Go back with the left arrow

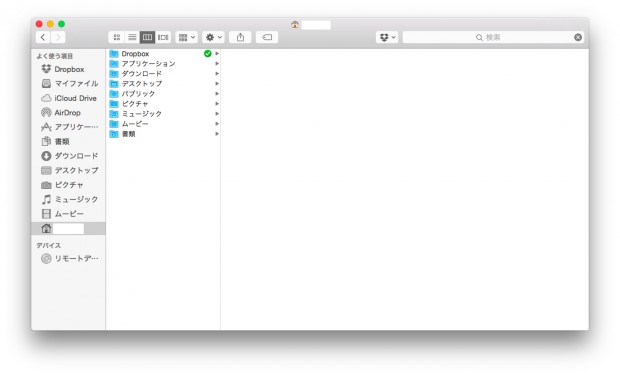point(43,37)
